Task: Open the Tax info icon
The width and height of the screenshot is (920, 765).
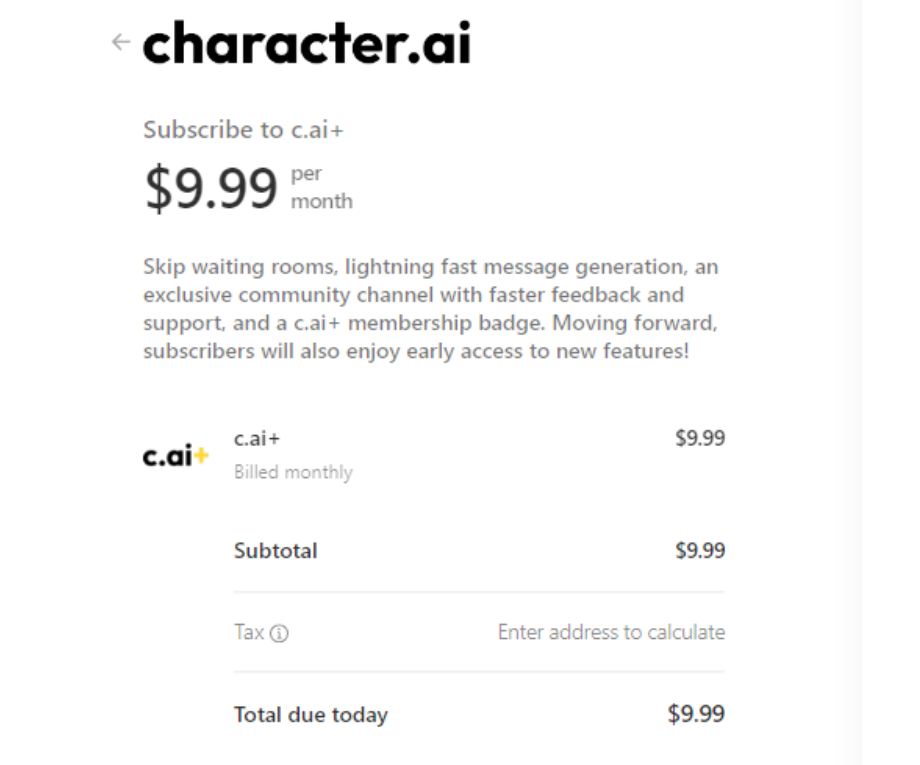Action: [x=279, y=633]
